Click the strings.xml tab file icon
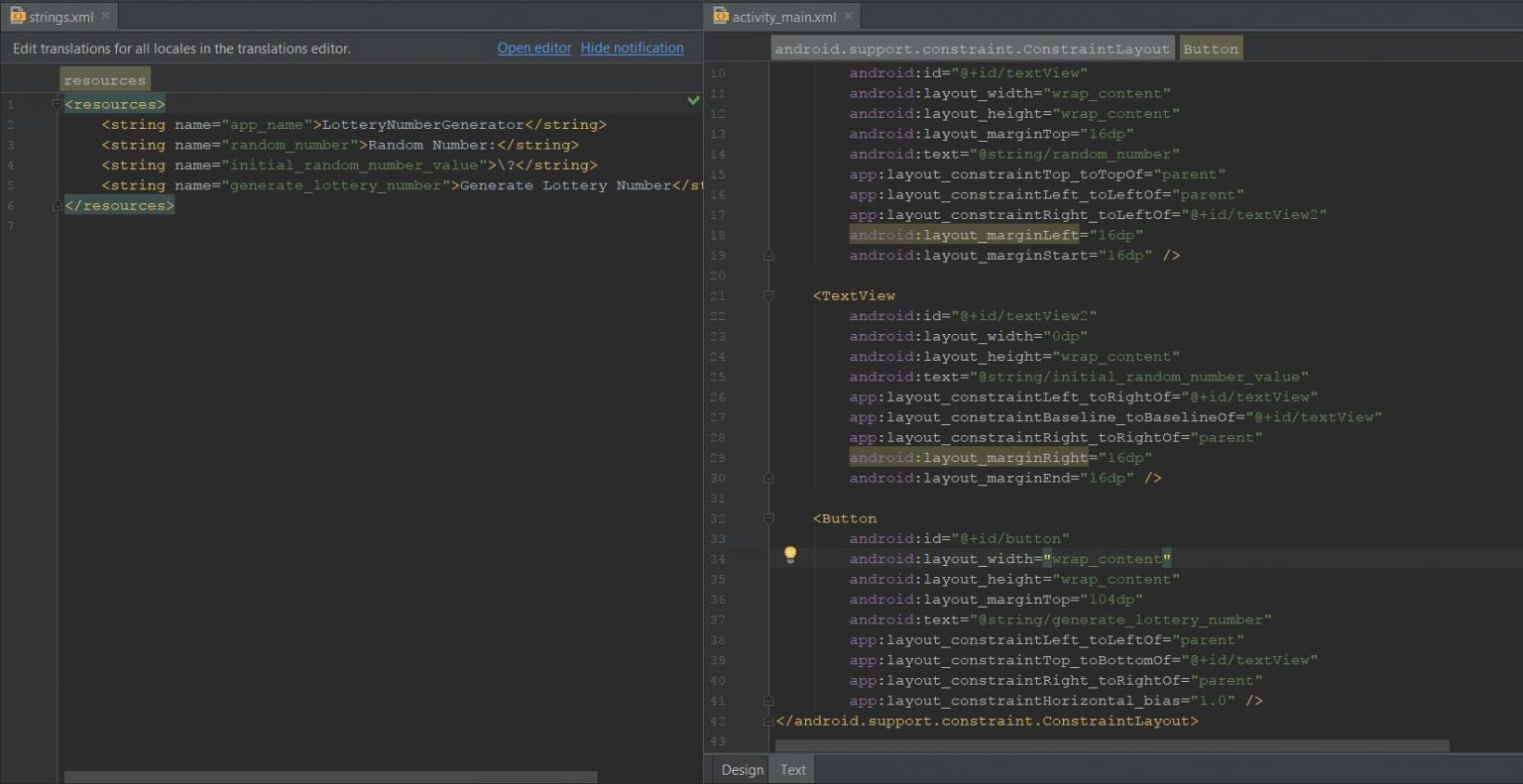 coord(17,16)
